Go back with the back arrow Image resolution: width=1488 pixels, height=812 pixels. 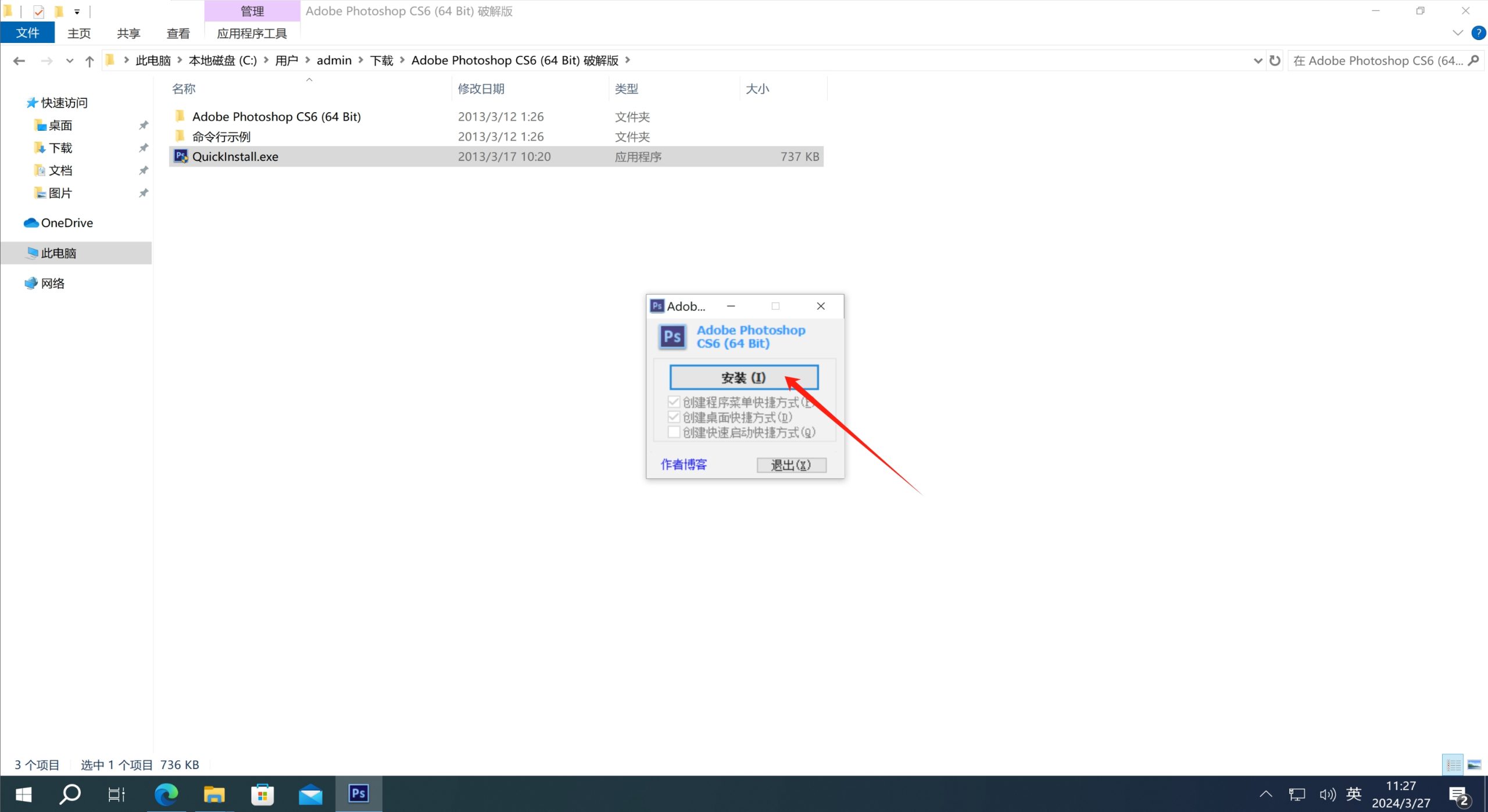coord(19,60)
